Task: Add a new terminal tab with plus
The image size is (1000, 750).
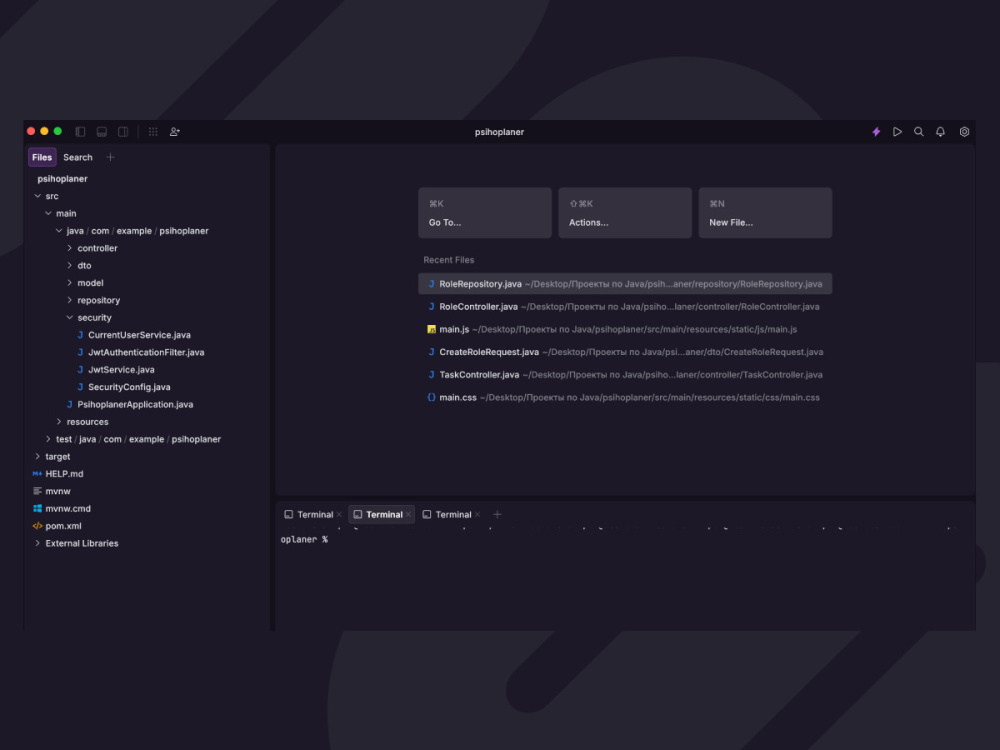Action: click(497, 515)
